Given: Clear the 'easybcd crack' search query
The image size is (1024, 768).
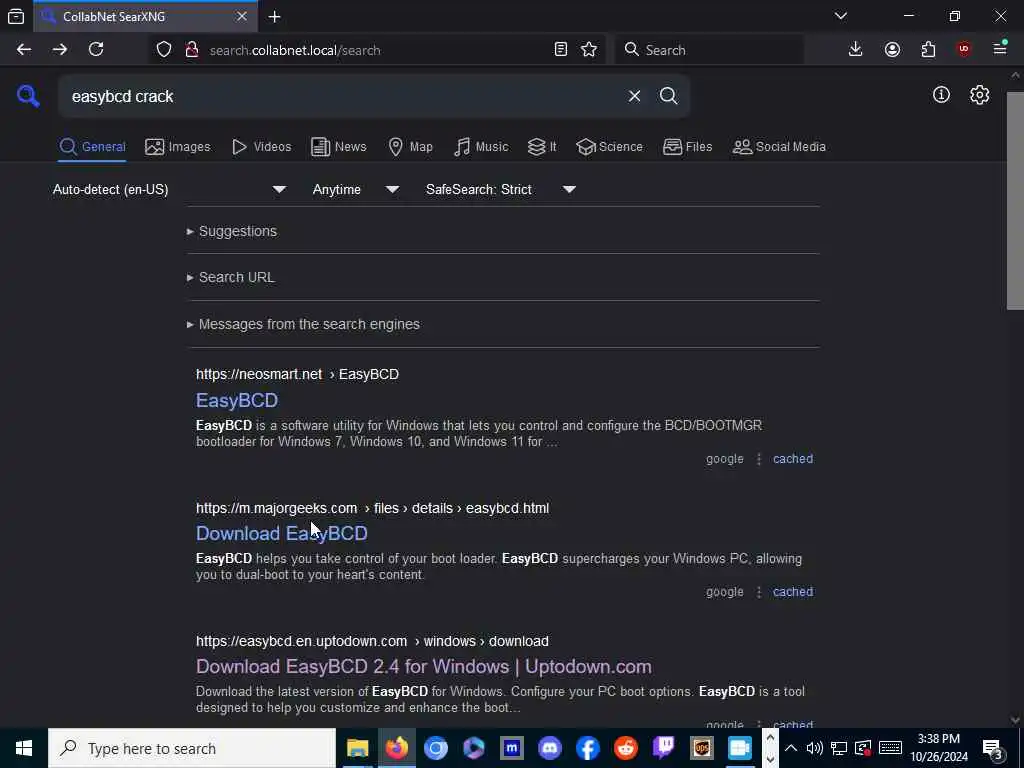Looking at the screenshot, I should (634, 96).
